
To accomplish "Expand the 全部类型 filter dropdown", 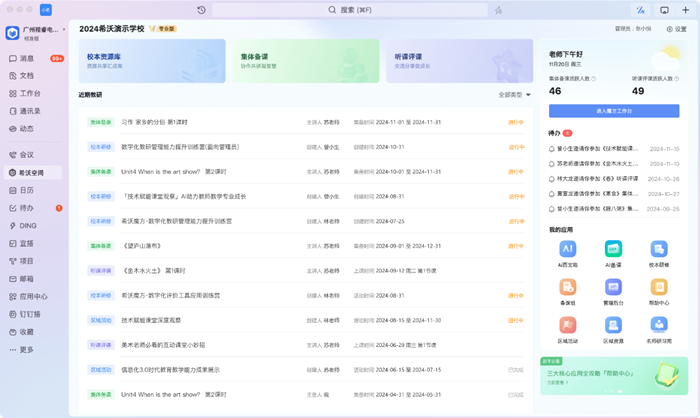I will pyautogui.click(x=514, y=95).
